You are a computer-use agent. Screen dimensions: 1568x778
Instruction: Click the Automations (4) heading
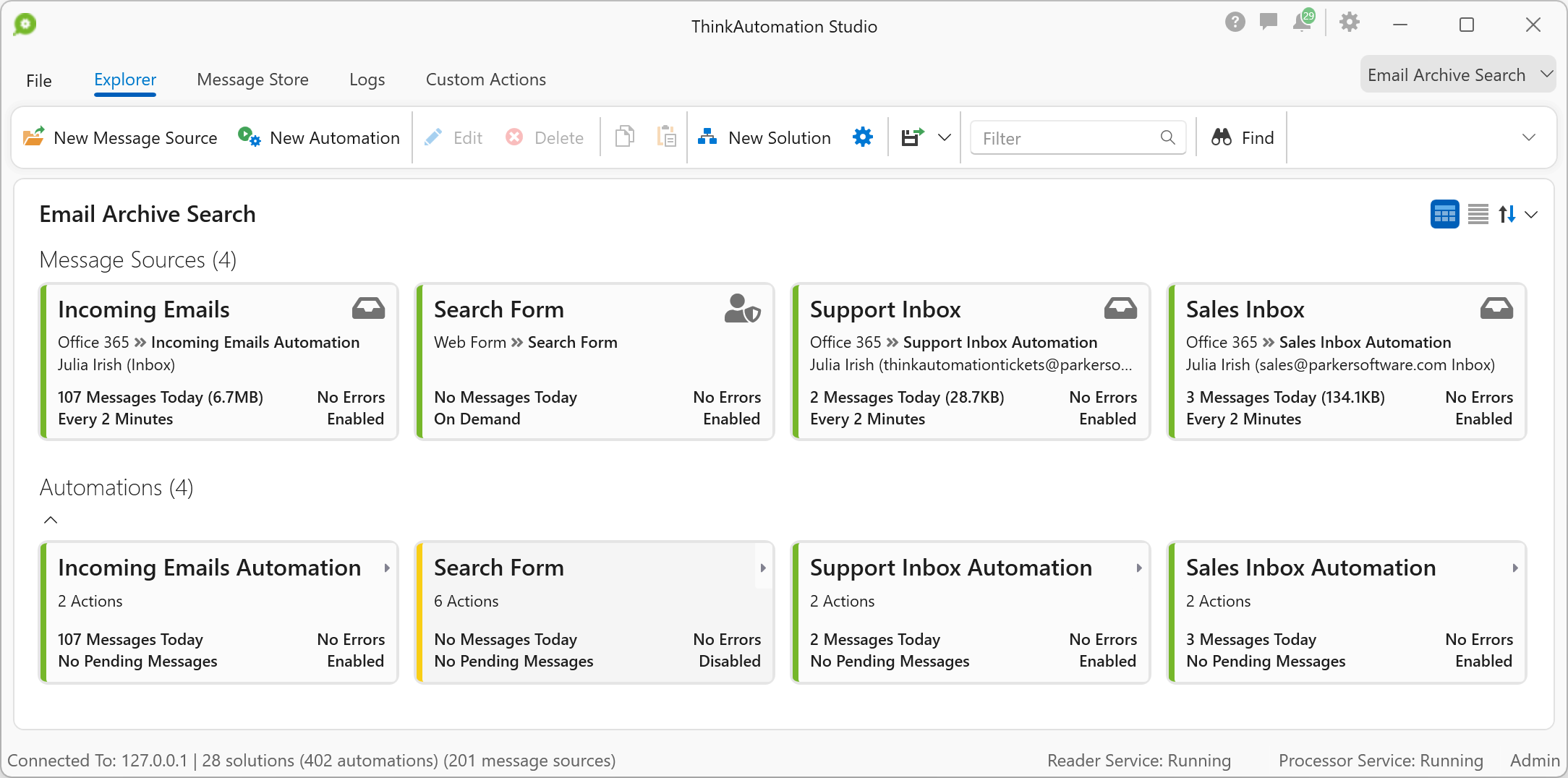click(x=116, y=487)
